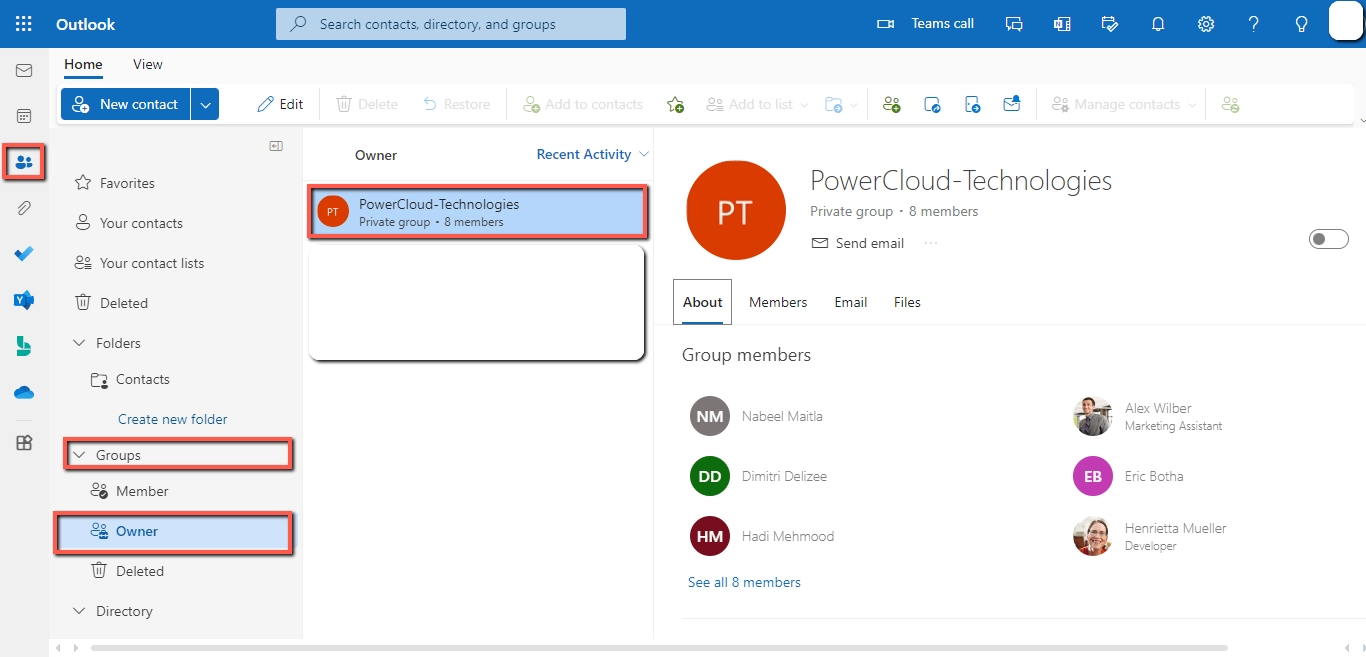Open See all 8 members link
The width and height of the screenshot is (1366, 657).
pos(744,582)
